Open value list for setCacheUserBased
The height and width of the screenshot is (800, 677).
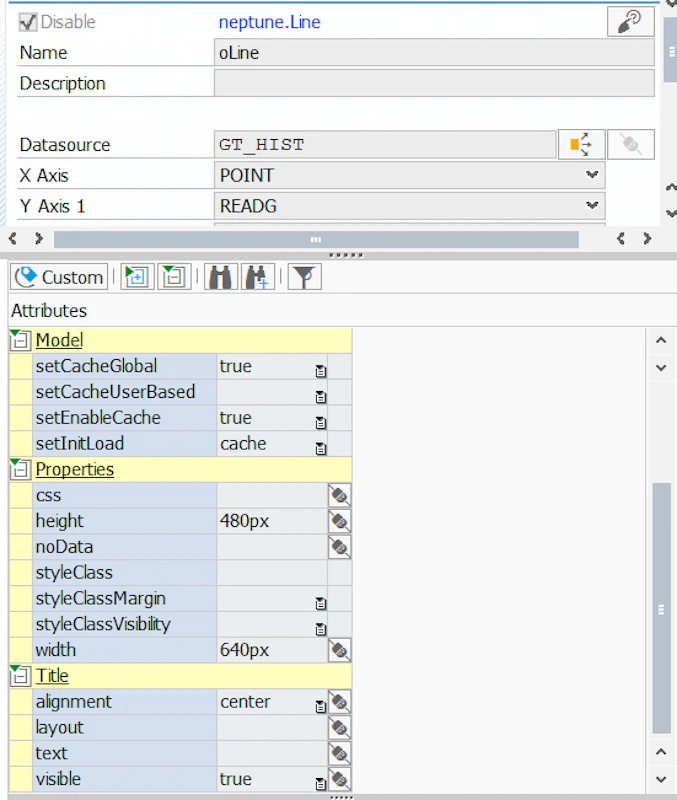[x=320, y=396]
